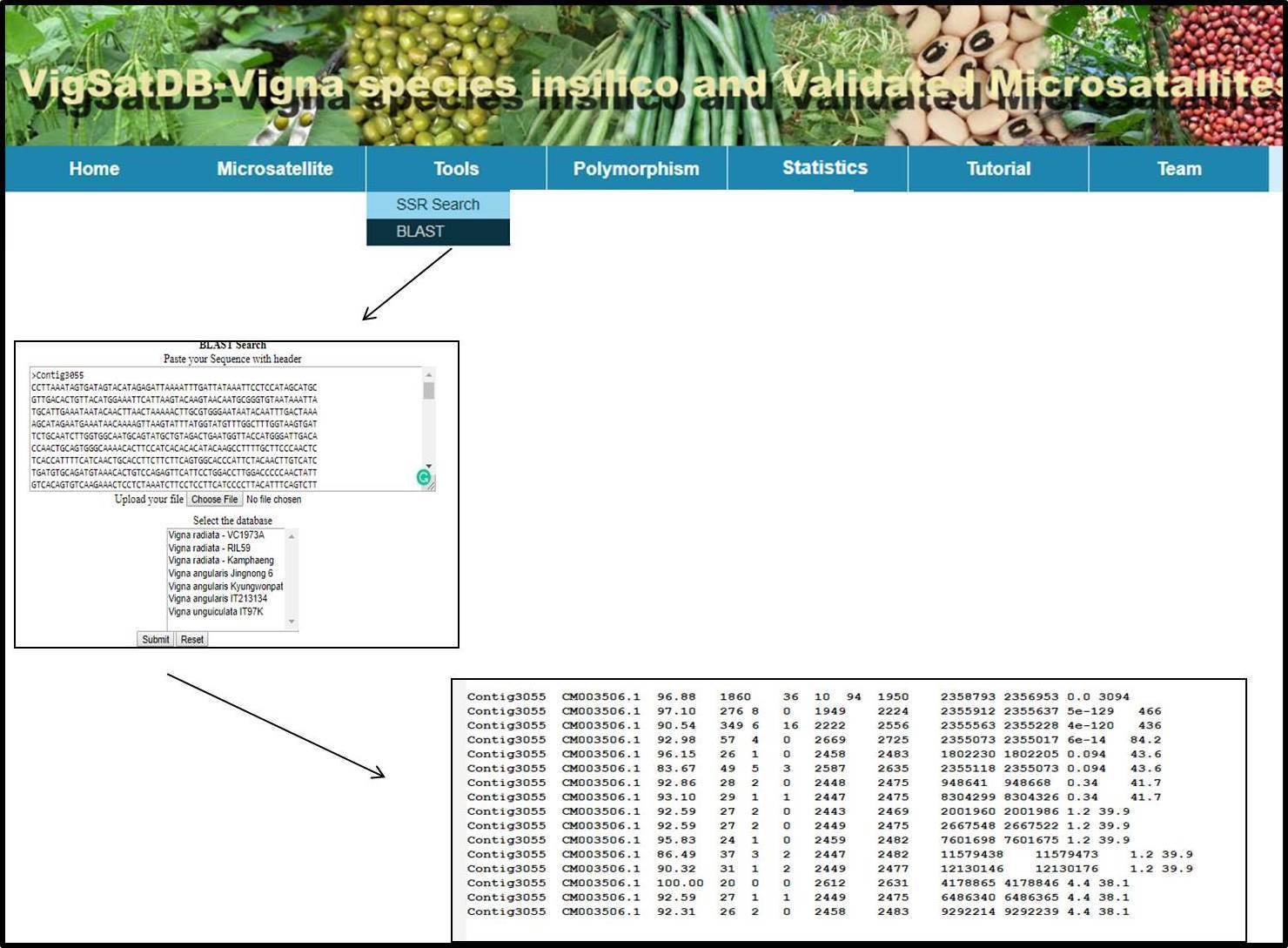Open the Tutorial page
Image resolution: width=1288 pixels, height=948 pixels.
998,169
